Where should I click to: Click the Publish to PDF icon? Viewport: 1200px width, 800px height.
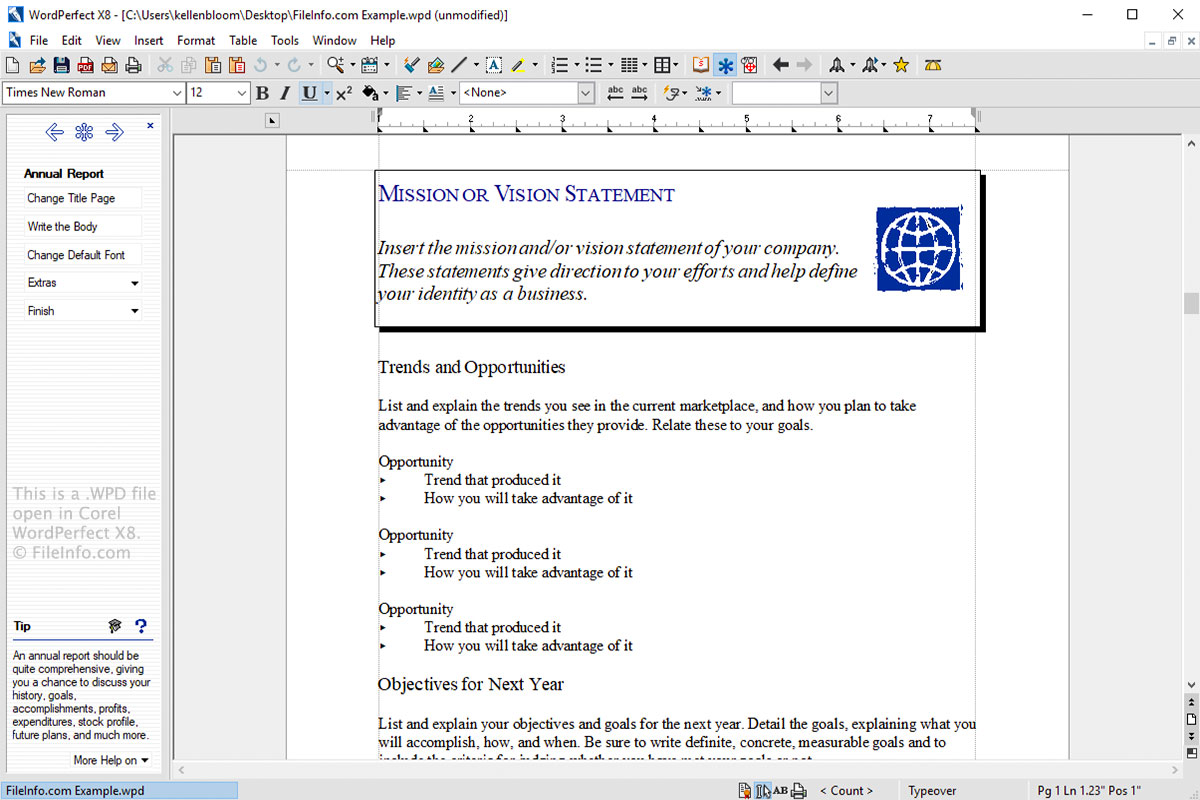tap(85, 66)
